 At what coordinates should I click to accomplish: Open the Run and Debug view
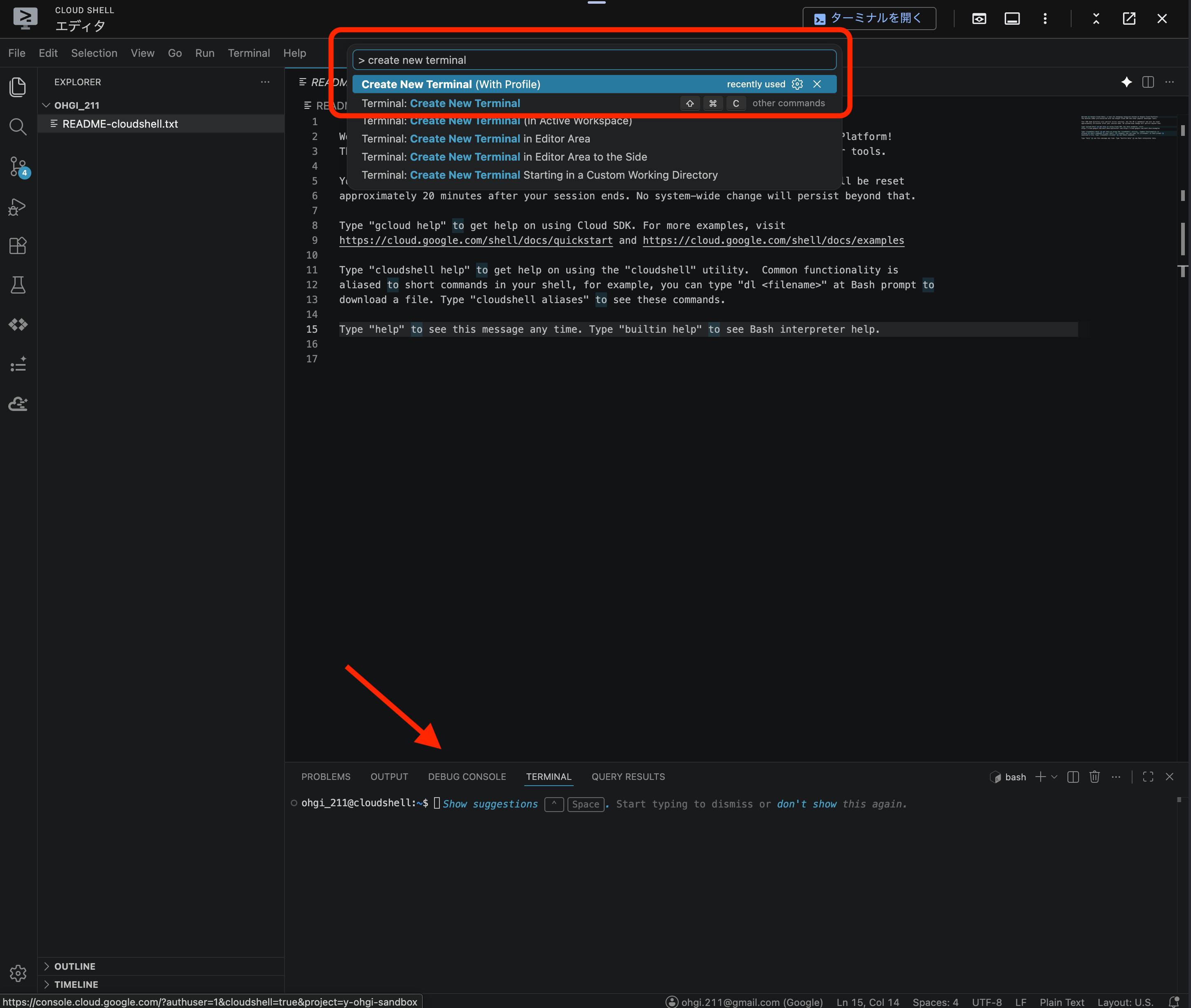click(18, 207)
